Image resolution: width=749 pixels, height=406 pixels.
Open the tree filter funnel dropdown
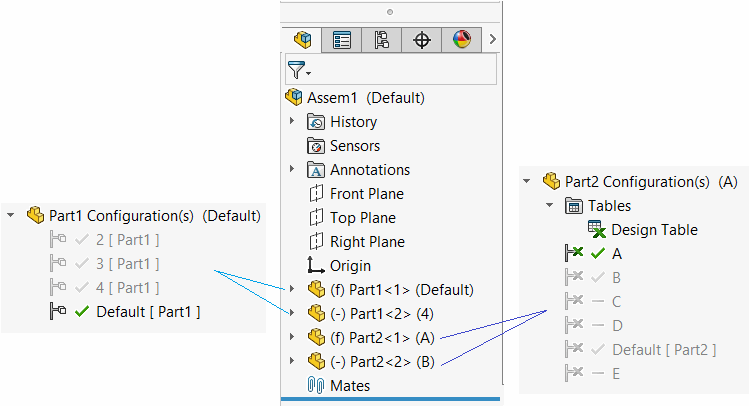[299, 70]
